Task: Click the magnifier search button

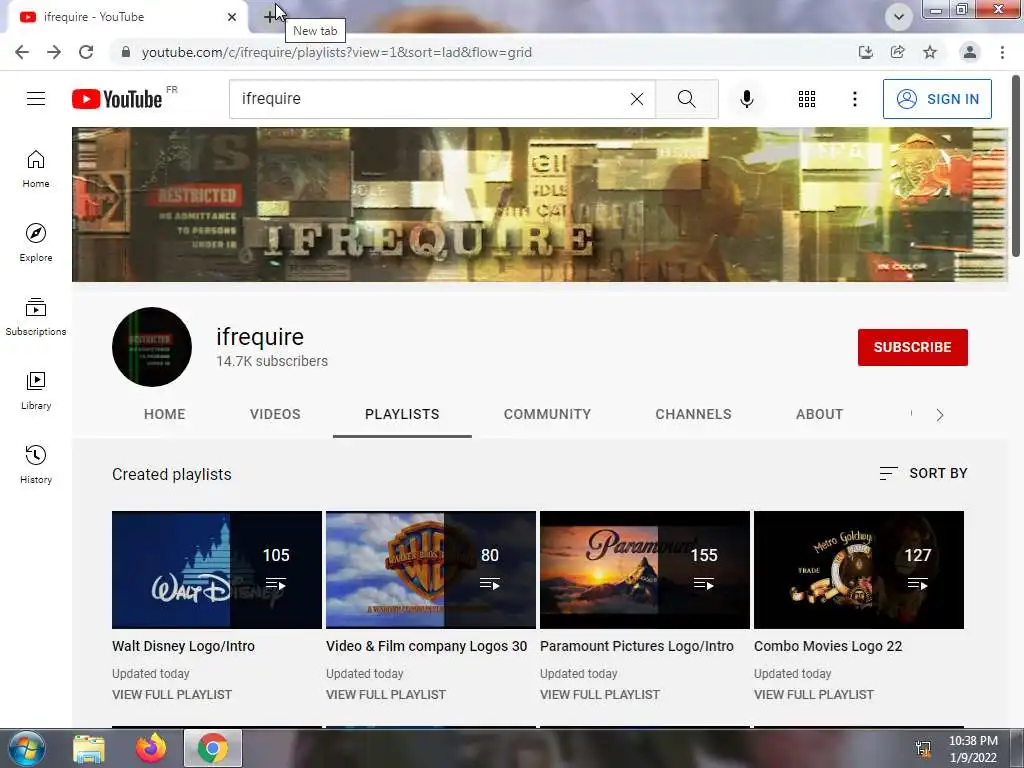Action: (686, 99)
